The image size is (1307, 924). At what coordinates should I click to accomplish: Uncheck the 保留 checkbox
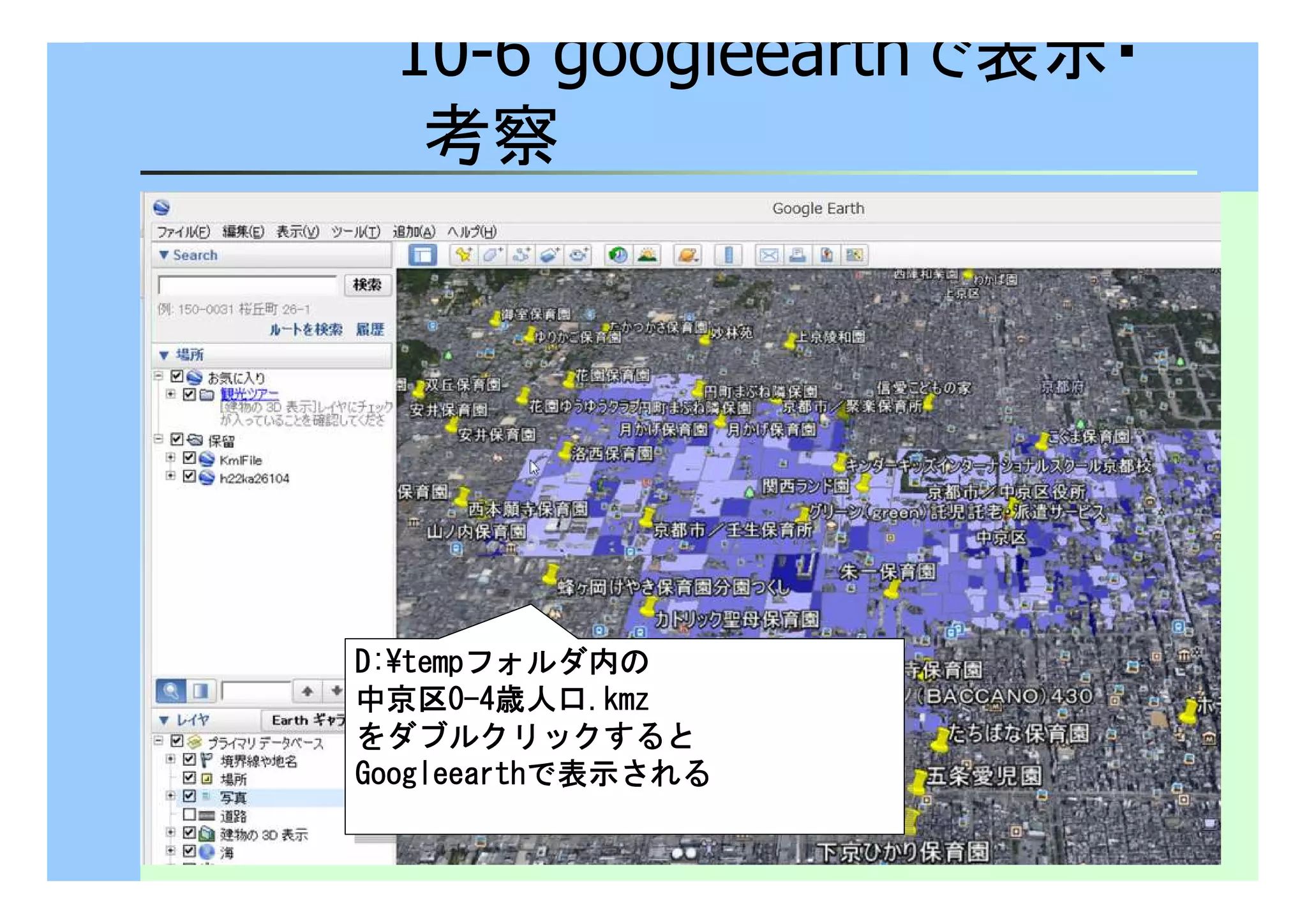tap(177, 439)
